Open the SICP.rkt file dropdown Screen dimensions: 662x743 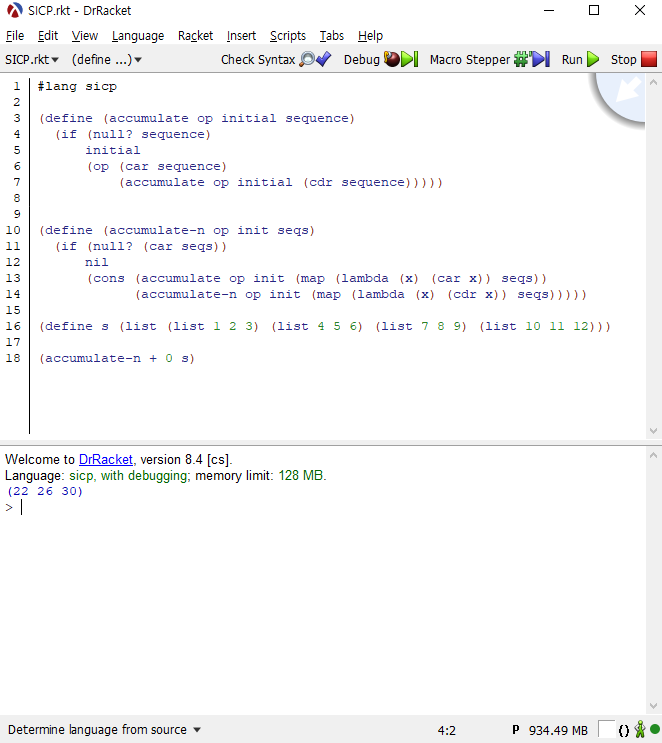click(32, 60)
